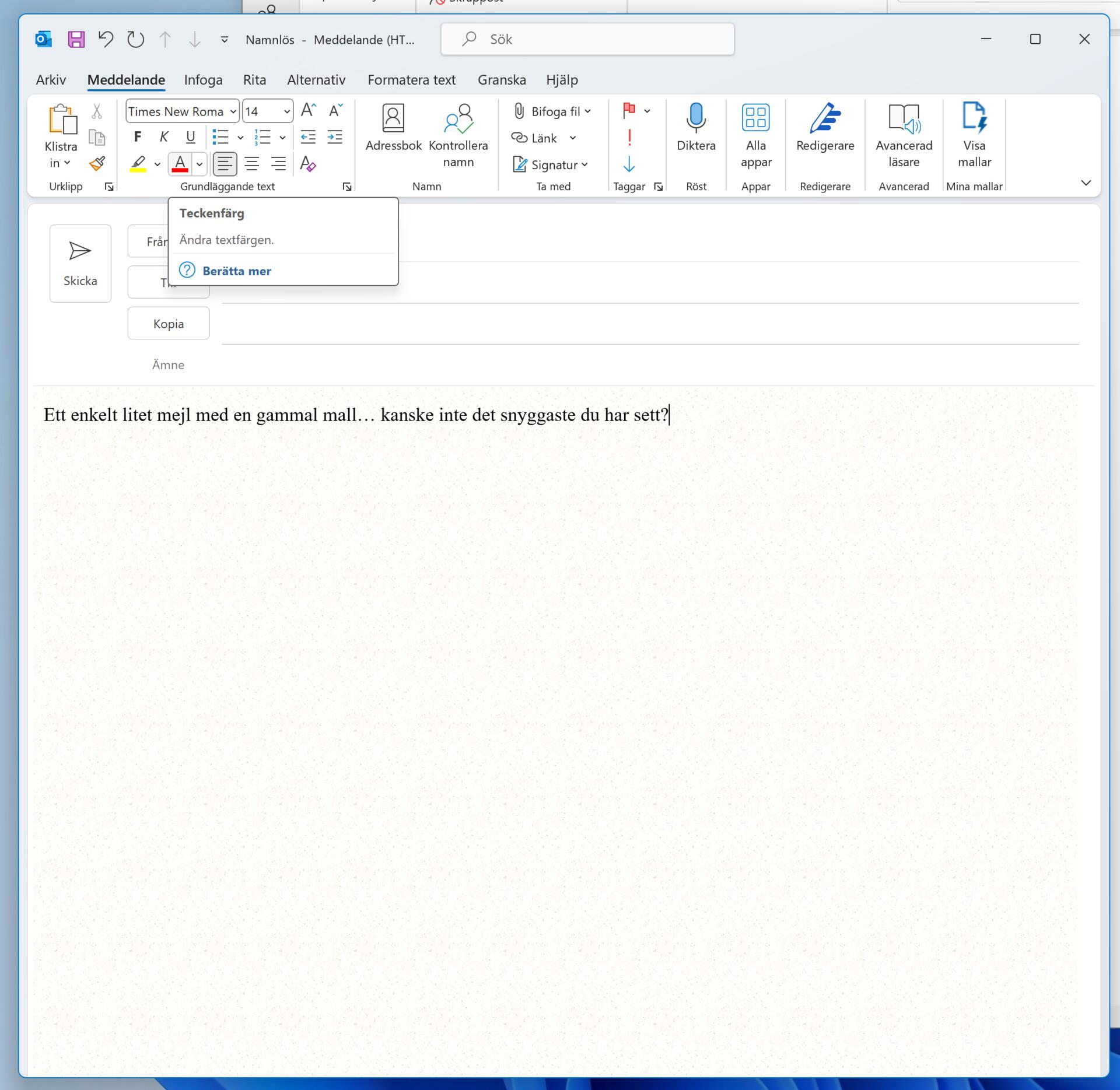Open the Formatera text tab
The image size is (1120, 1090).
click(411, 80)
